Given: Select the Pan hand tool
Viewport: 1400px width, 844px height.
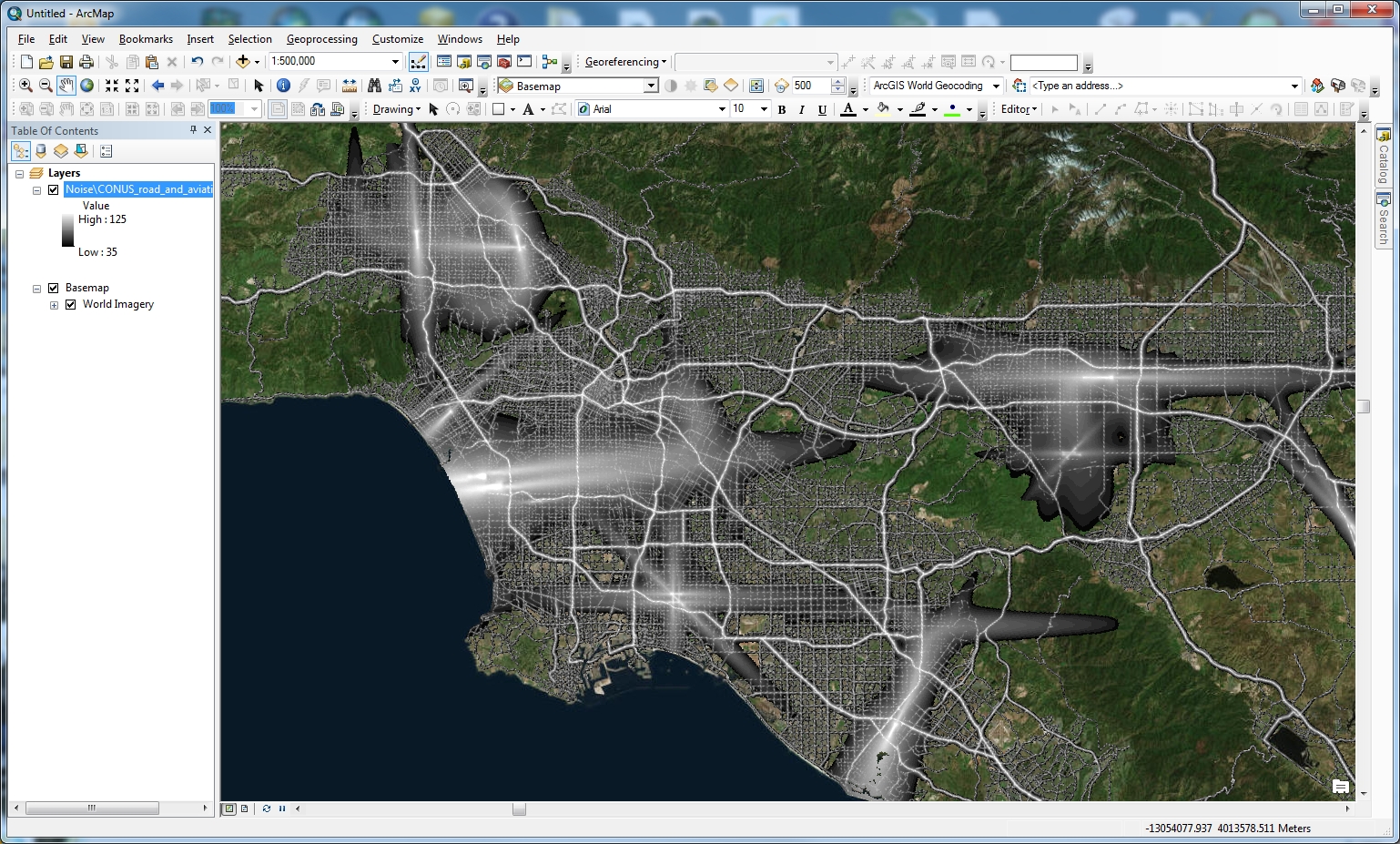Looking at the screenshot, I should point(66,86).
